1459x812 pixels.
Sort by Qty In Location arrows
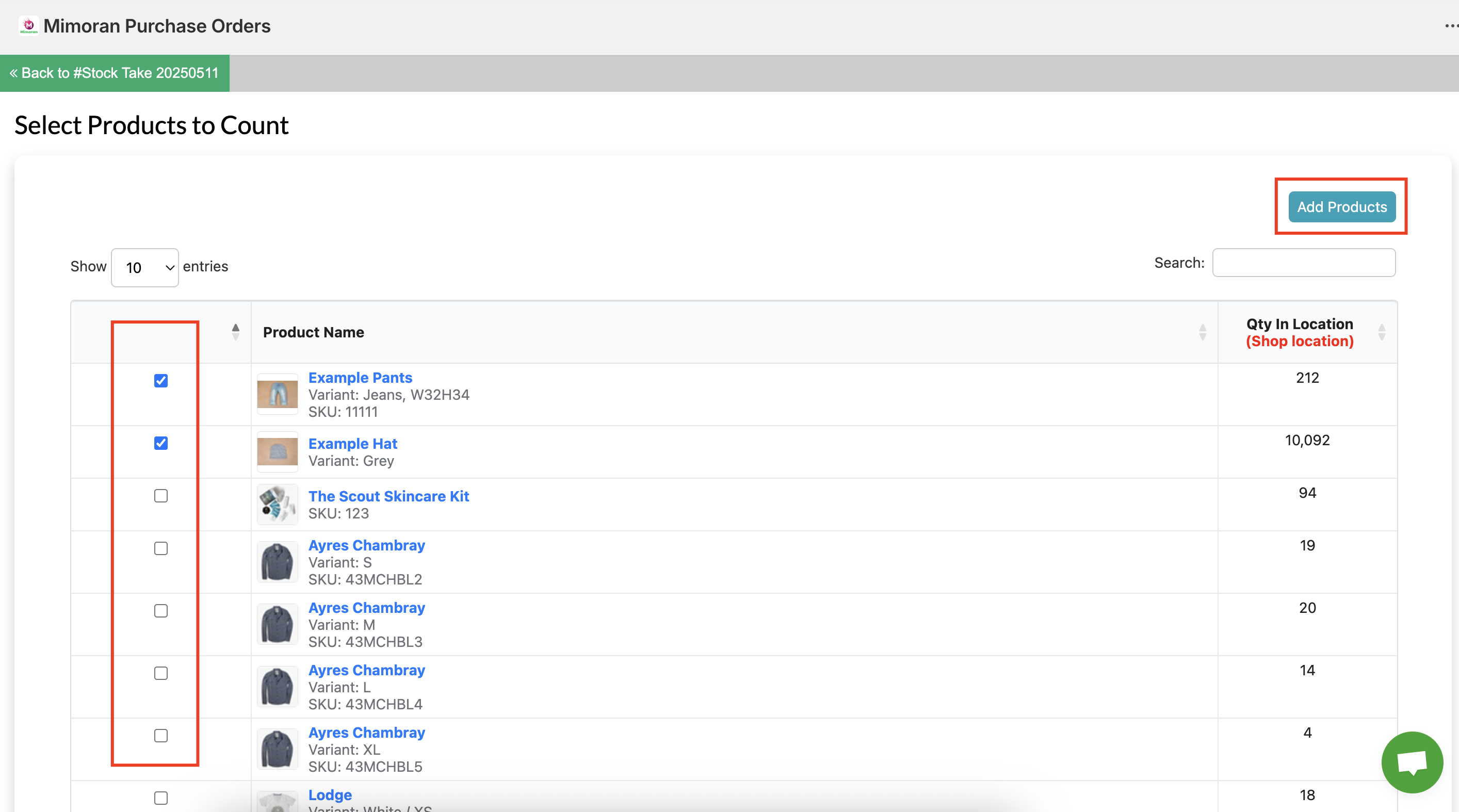click(1382, 332)
